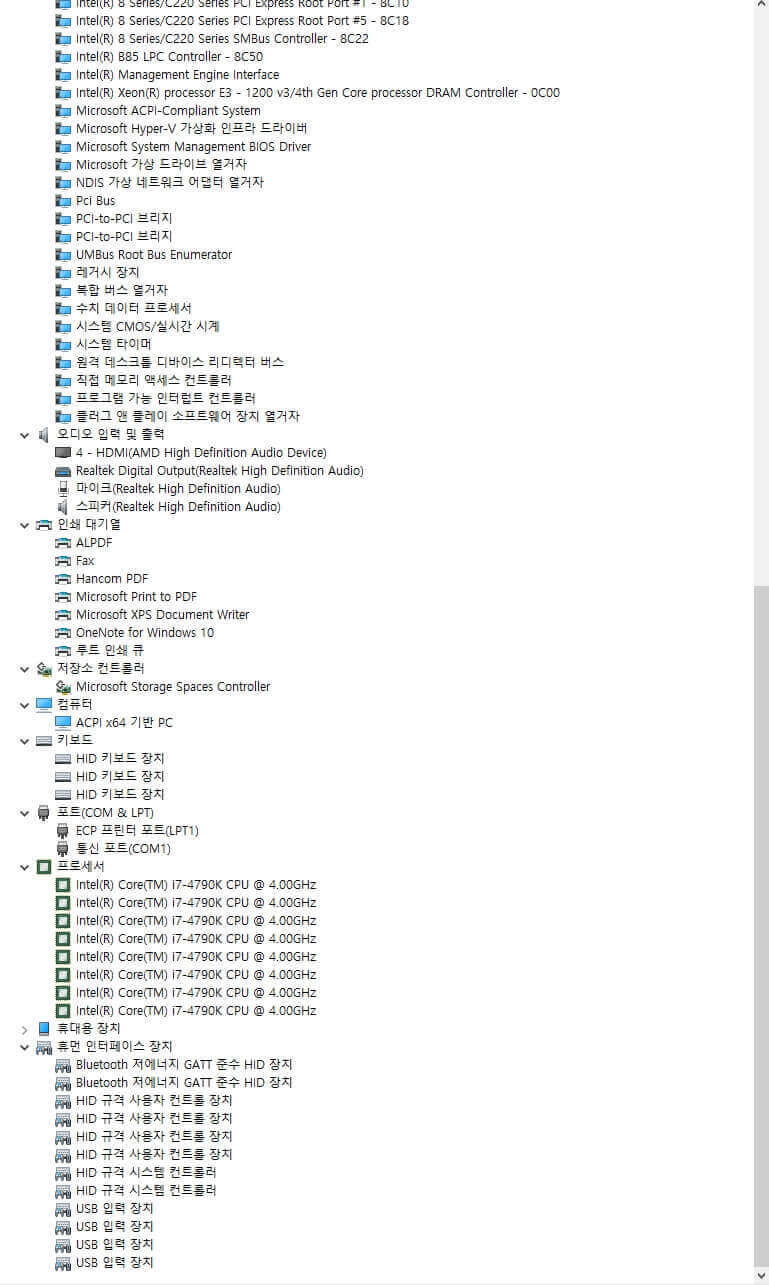Select 플러그 앤 플레이 소프트웨어 장치 열거자
Viewport: 769px width, 1285px height.
(x=188, y=416)
